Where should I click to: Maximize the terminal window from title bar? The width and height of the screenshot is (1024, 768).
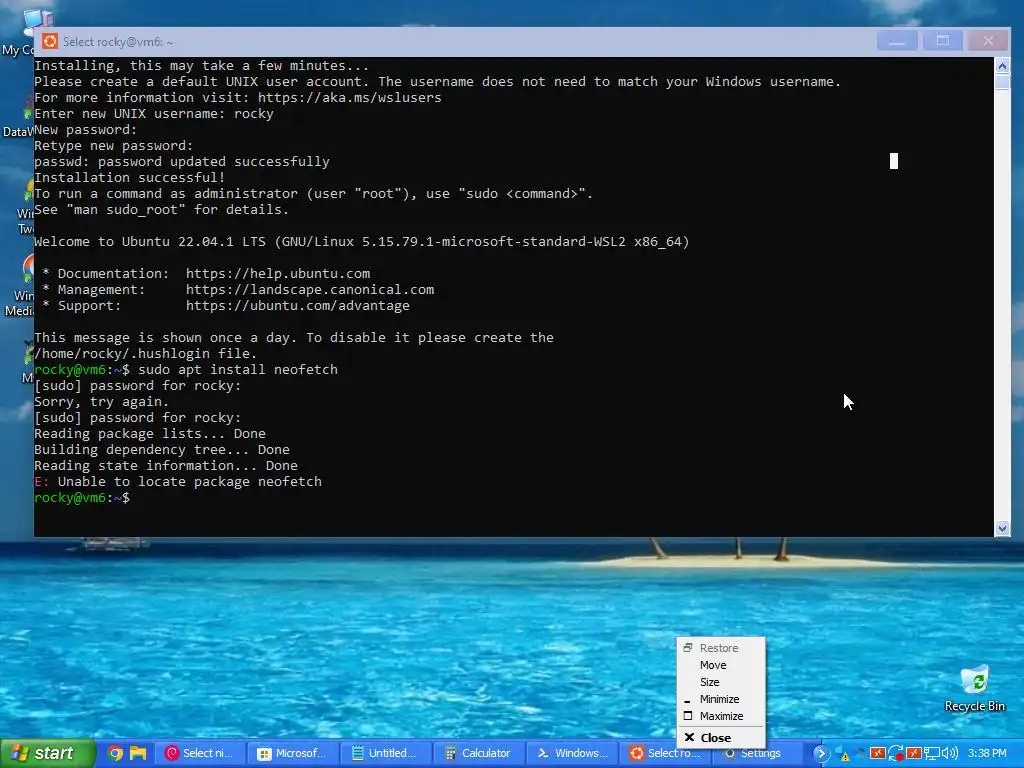coord(942,41)
